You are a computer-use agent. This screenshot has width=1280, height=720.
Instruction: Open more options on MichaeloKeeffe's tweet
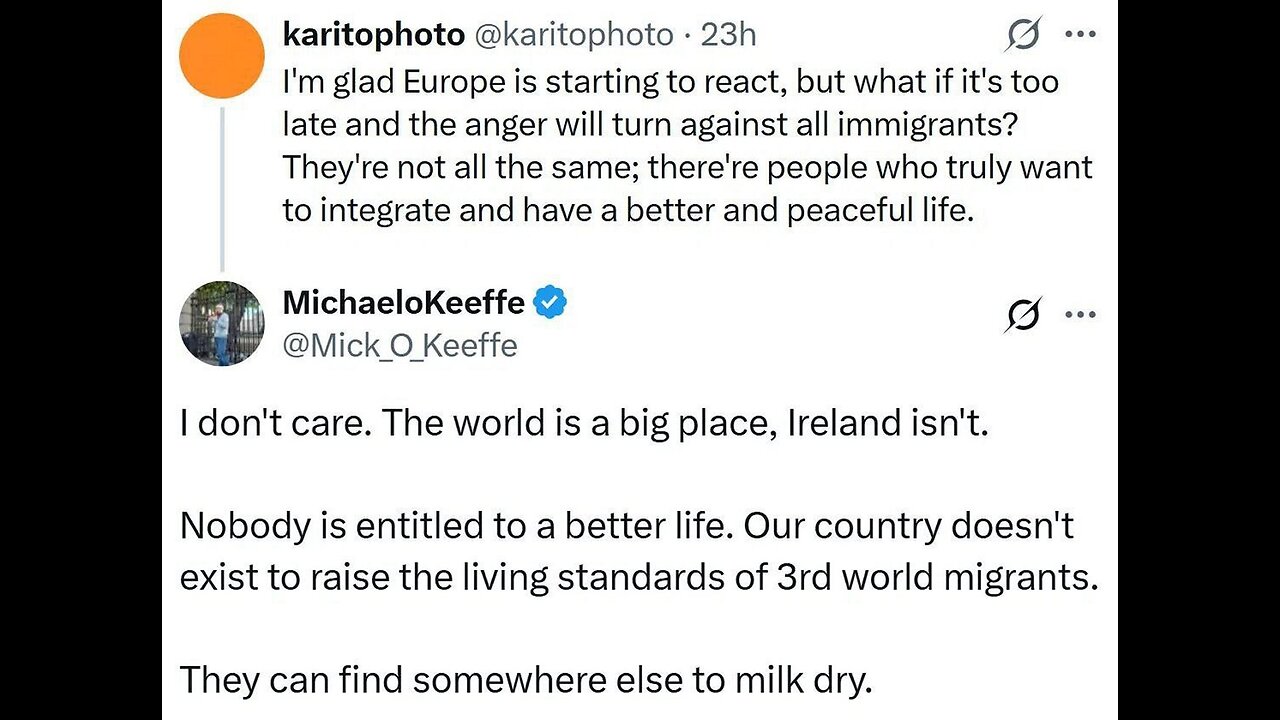1080,314
